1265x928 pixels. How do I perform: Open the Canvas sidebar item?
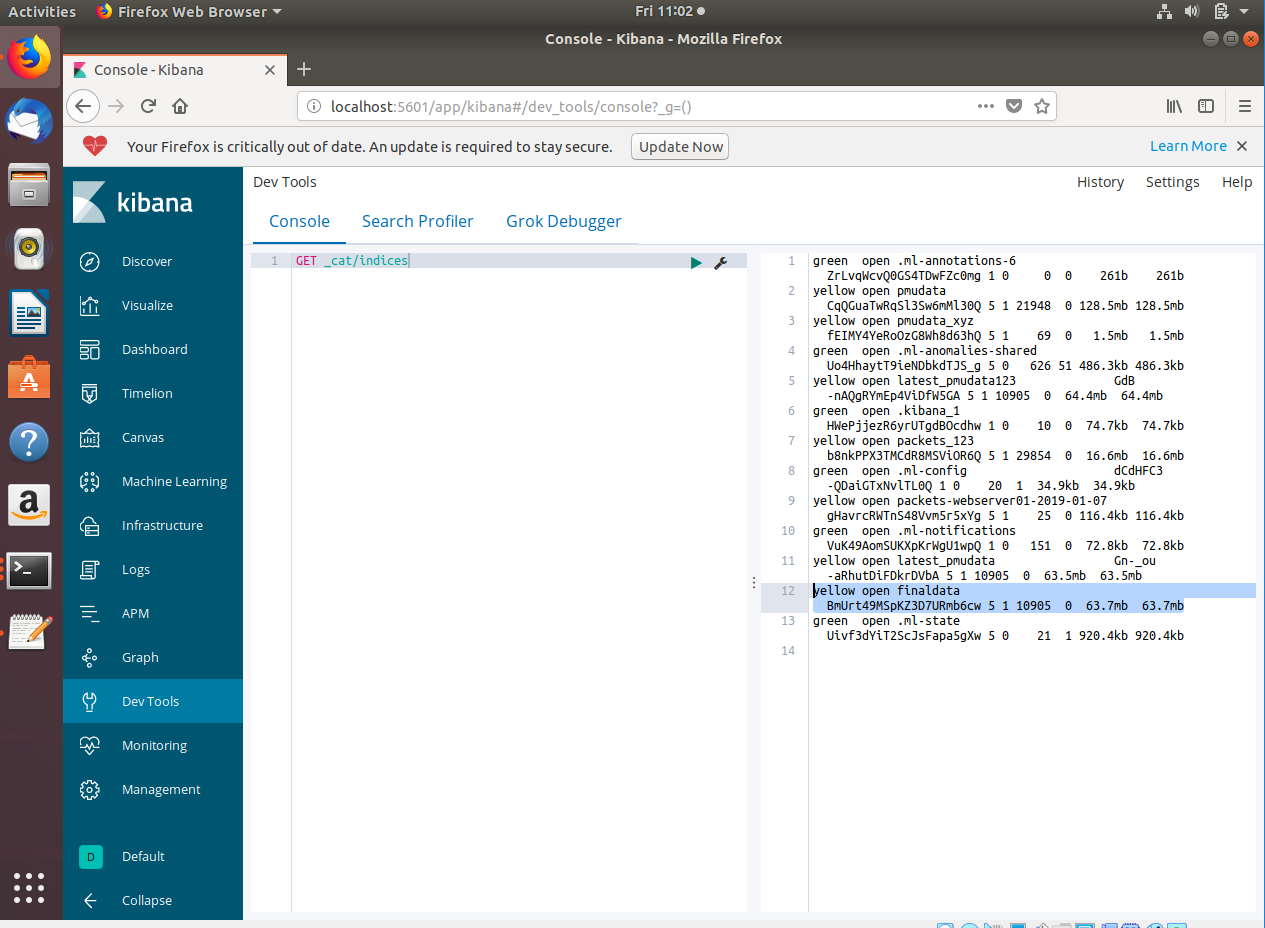pos(142,438)
